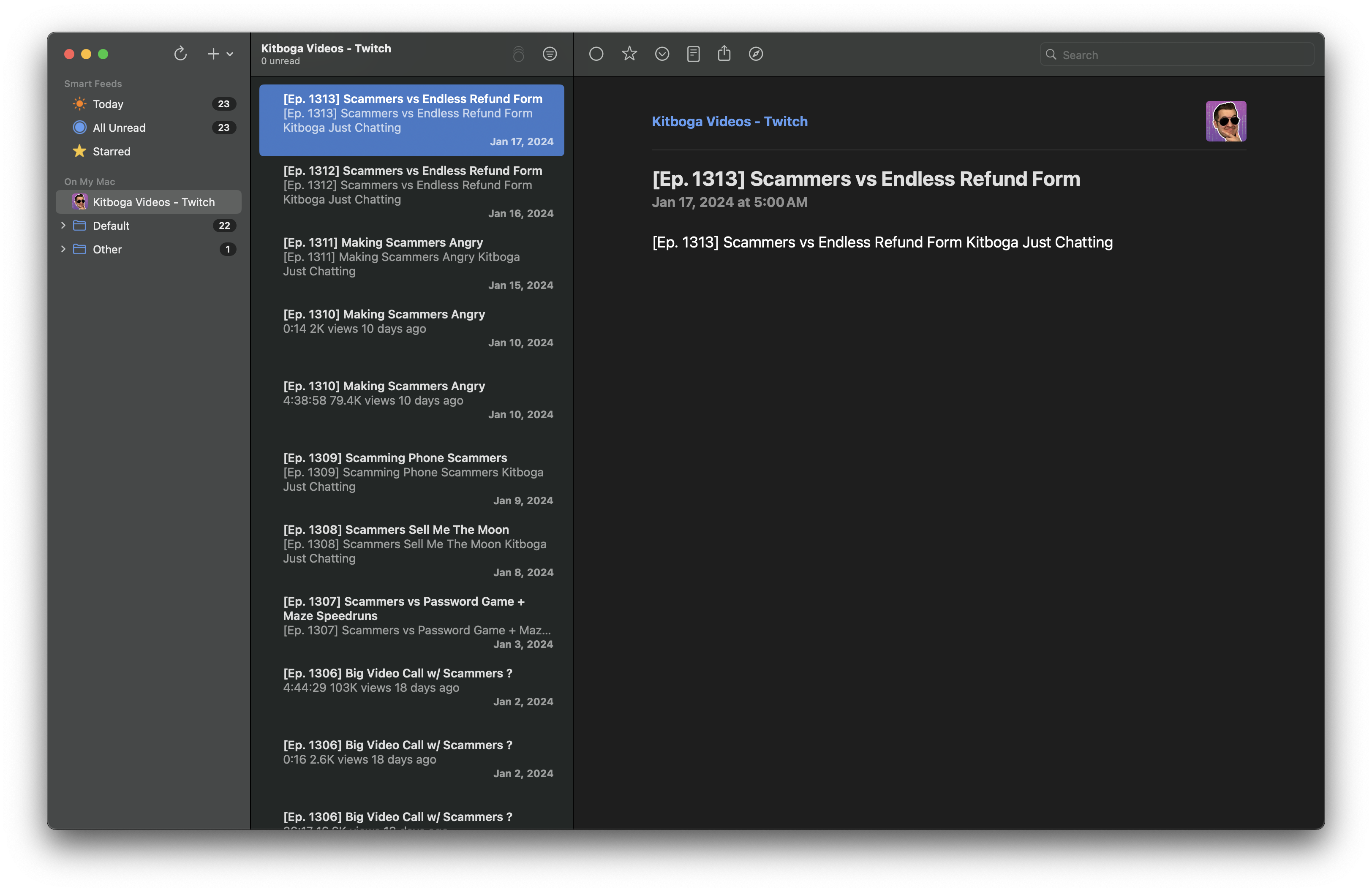Click the Kitboga feed avatar in sidebar
The height and width of the screenshot is (892, 1372).
point(79,202)
